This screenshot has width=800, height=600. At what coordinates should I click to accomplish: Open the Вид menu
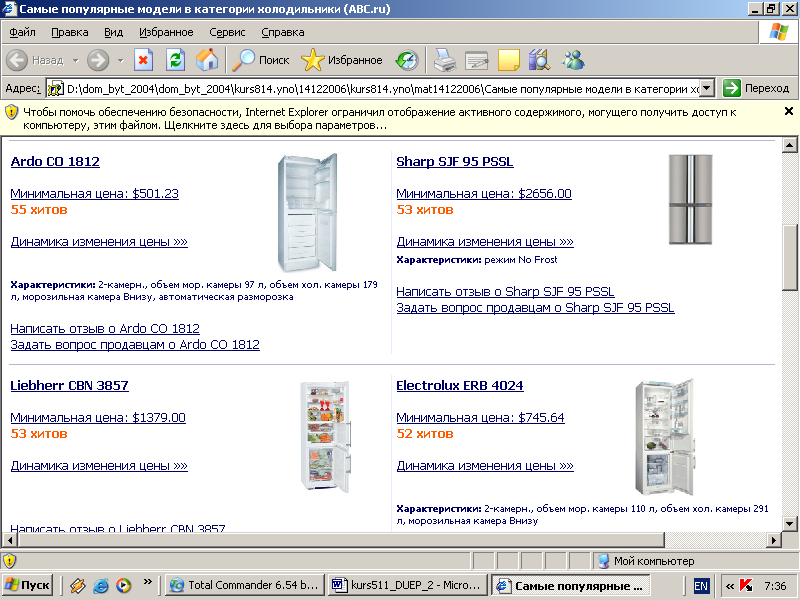[x=114, y=32]
